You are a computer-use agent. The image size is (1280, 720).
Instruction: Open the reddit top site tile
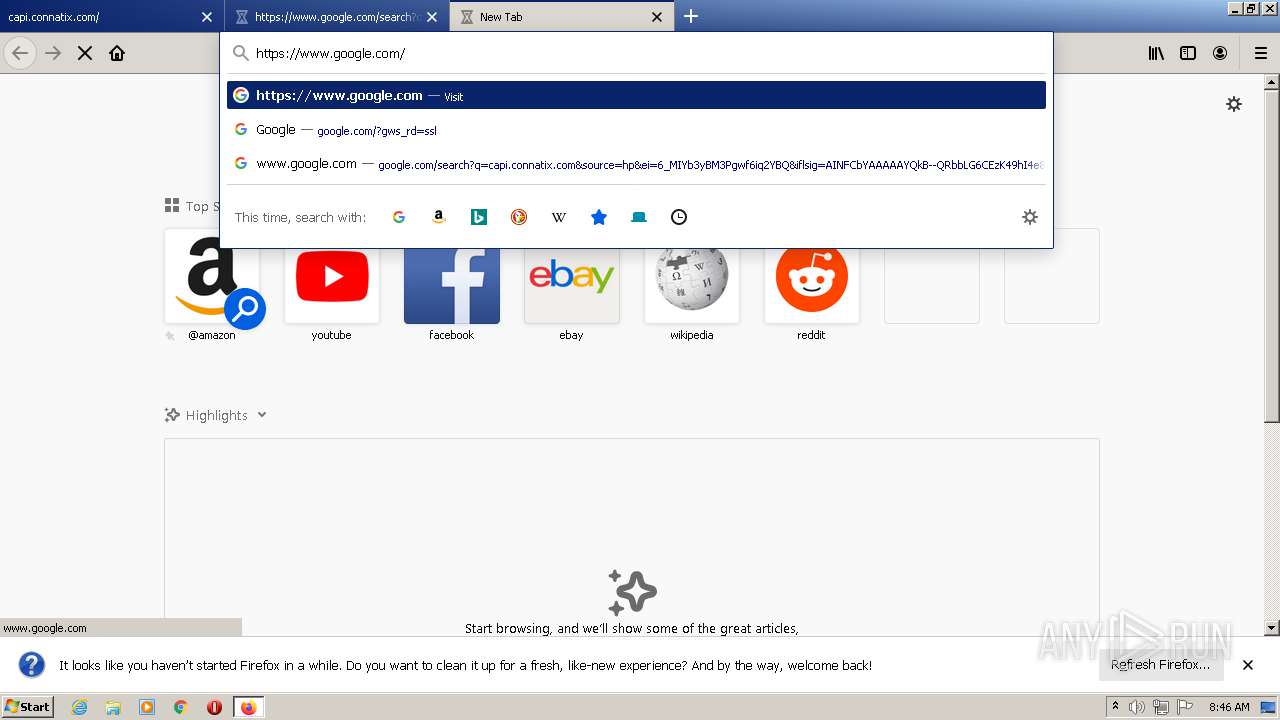pyautogui.click(x=812, y=285)
